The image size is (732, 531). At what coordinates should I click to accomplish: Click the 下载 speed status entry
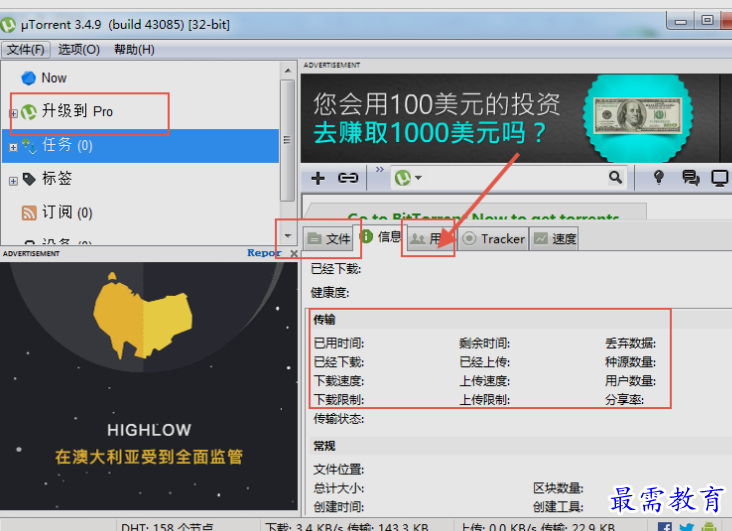[x=346, y=527]
